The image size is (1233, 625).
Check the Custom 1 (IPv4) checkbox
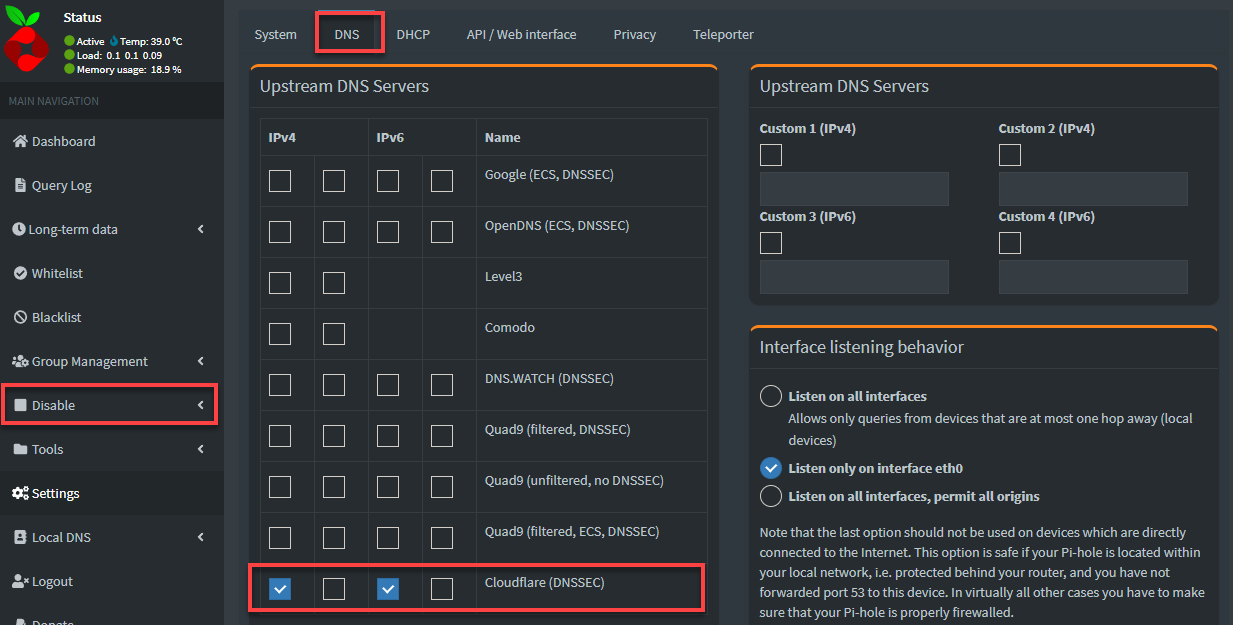(770, 155)
